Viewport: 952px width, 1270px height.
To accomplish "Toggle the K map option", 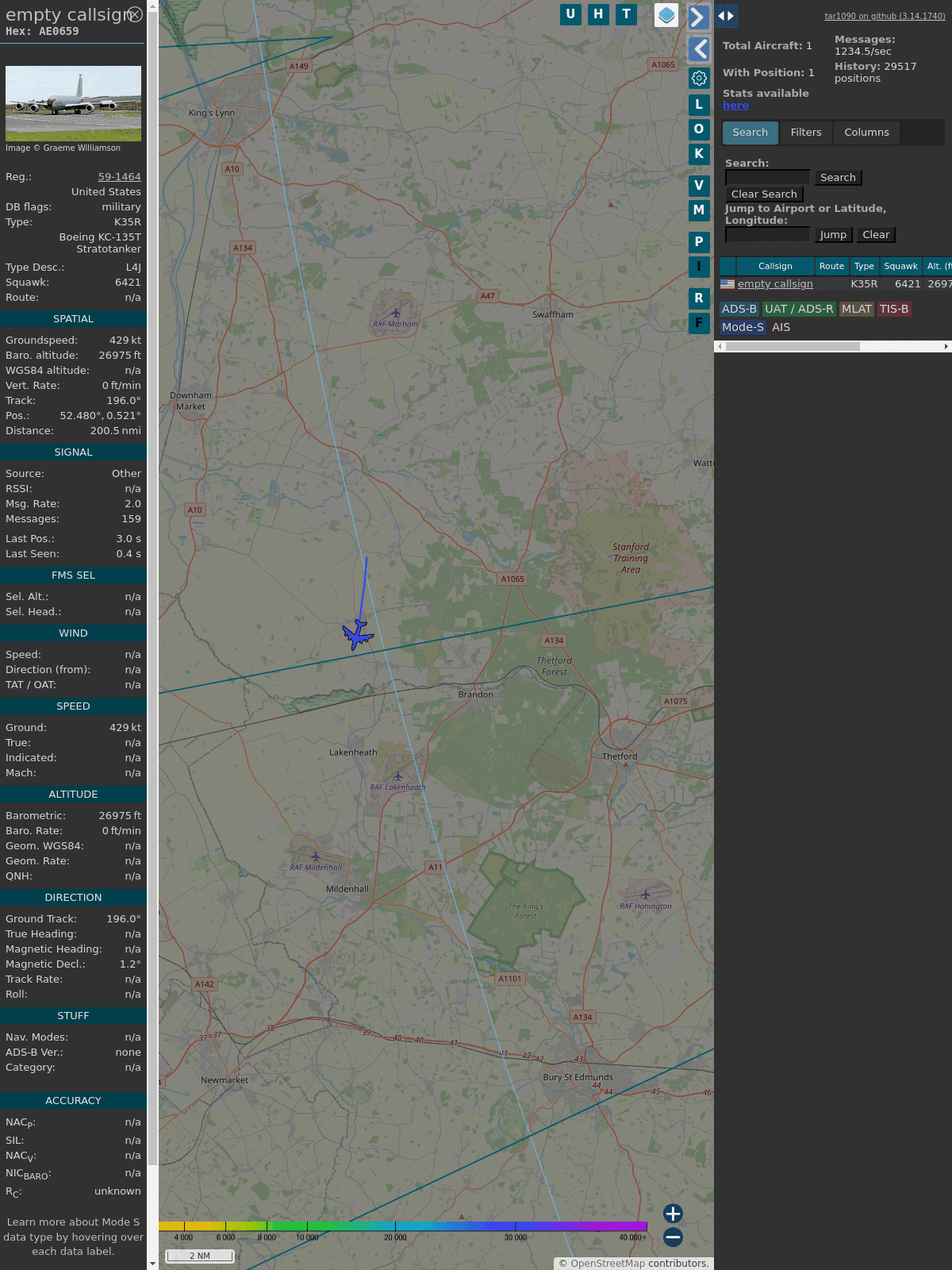I will click(699, 154).
